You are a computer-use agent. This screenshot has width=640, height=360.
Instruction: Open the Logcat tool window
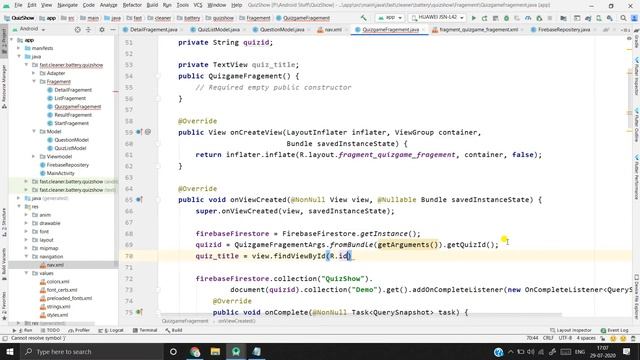pos(111,330)
